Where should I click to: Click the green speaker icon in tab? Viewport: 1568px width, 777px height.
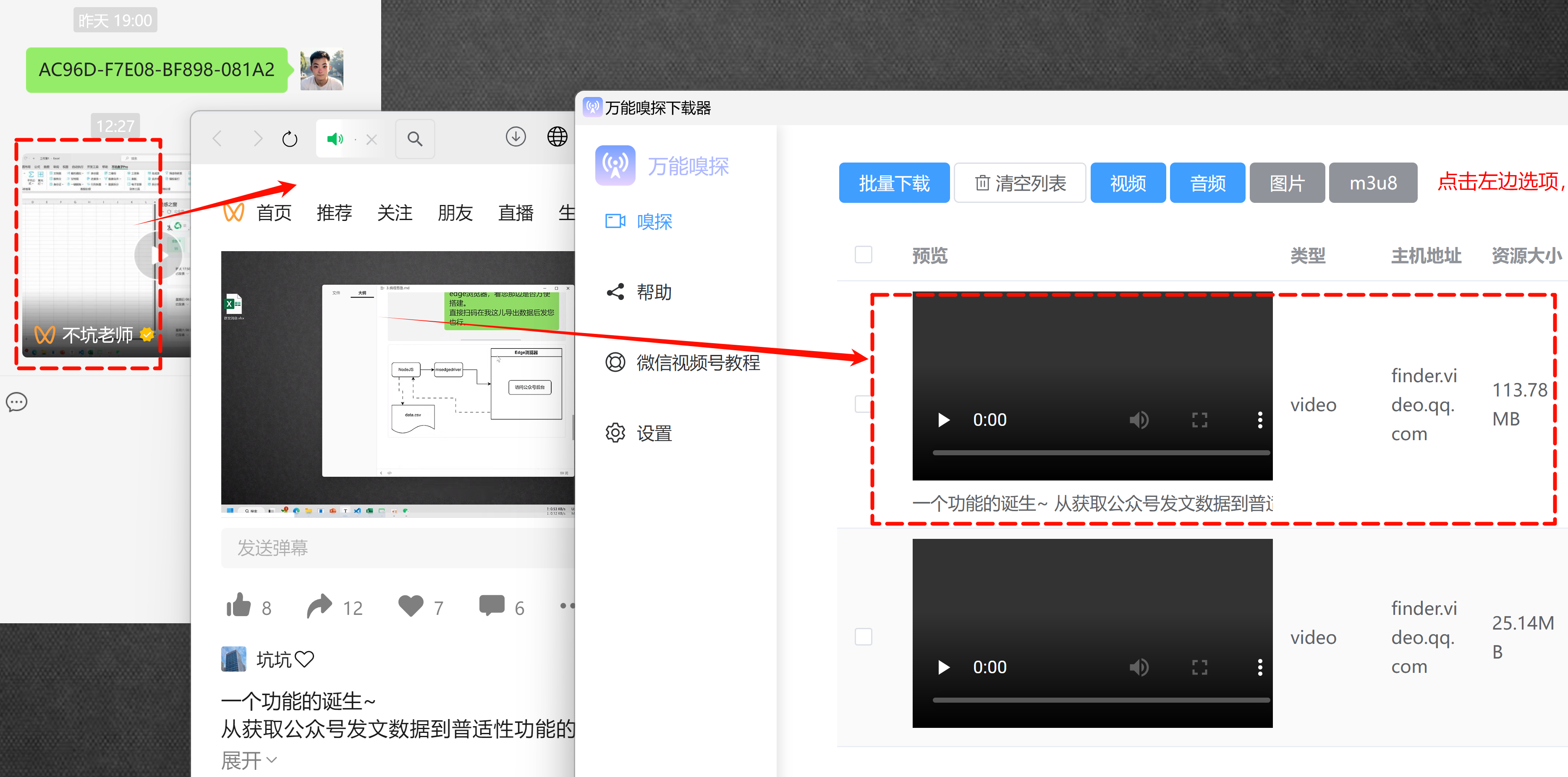(335, 139)
